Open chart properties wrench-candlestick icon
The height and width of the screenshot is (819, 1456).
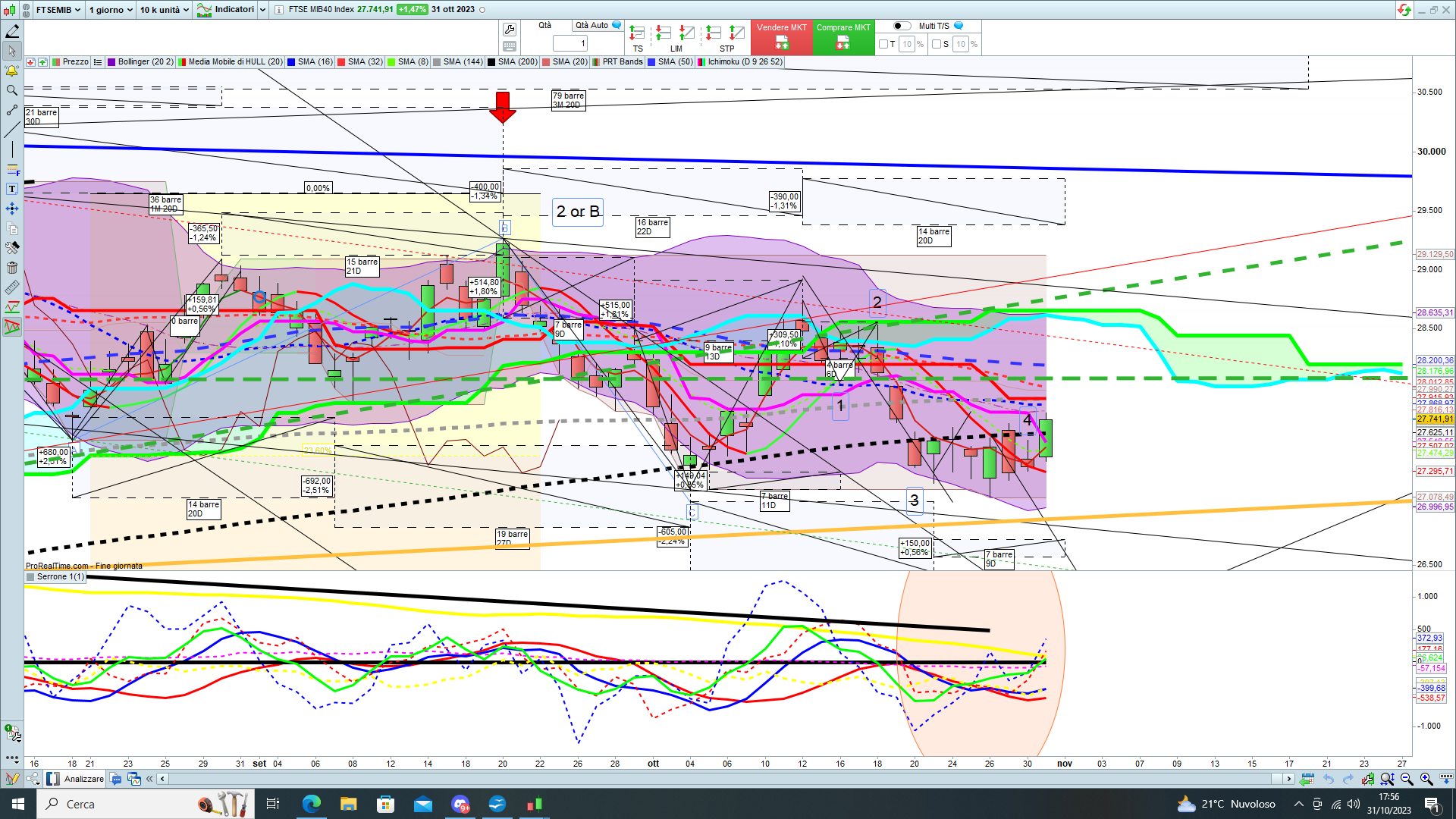[x=1367, y=779]
